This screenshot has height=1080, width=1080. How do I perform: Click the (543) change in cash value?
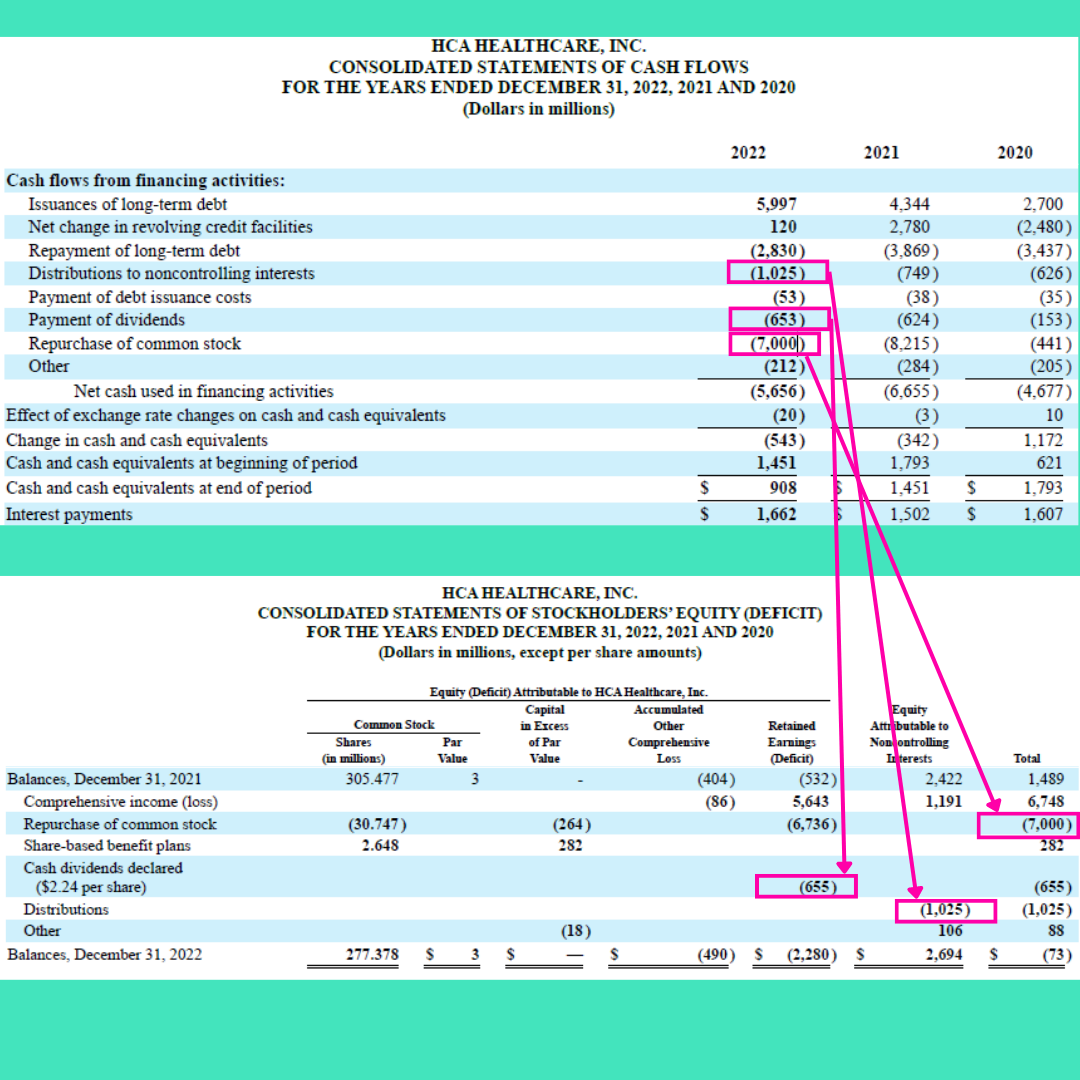pos(785,440)
